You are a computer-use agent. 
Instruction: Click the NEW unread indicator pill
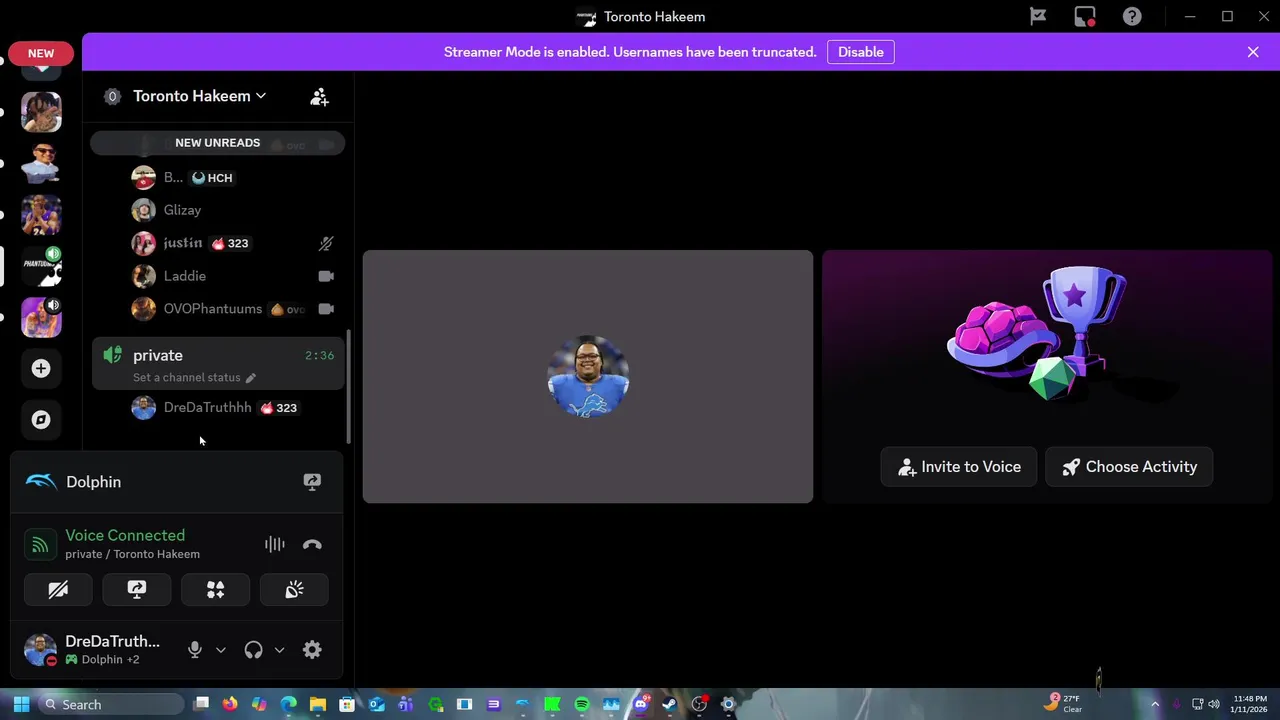click(41, 53)
